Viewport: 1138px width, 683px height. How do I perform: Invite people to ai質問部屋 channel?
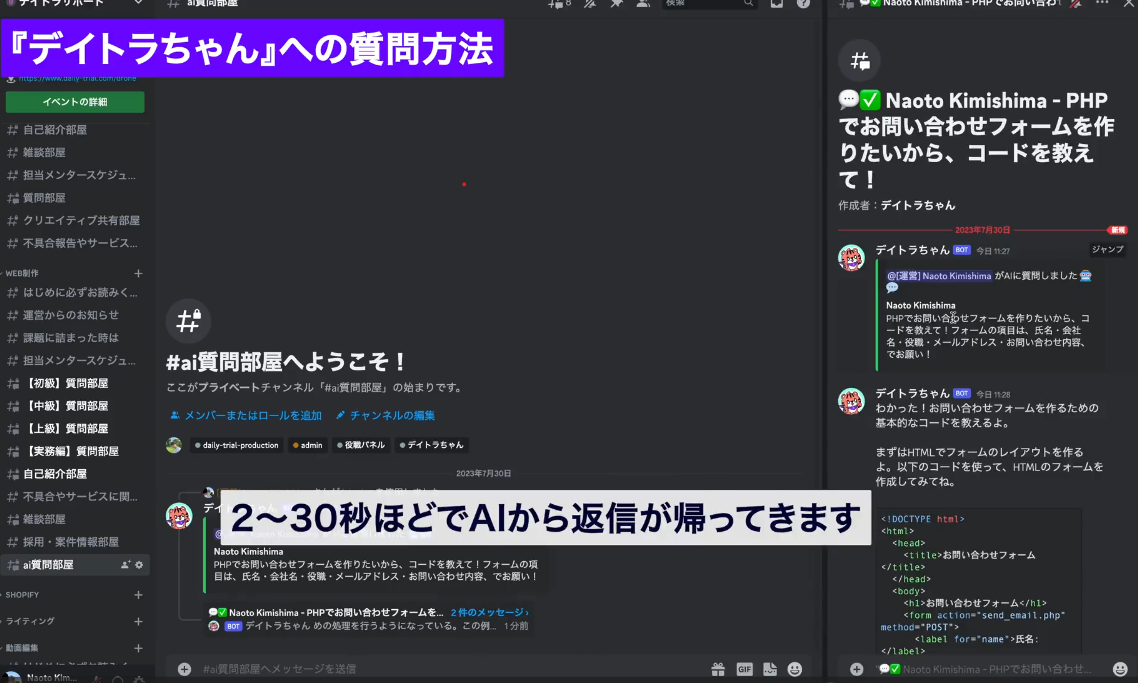click(125, 565)
